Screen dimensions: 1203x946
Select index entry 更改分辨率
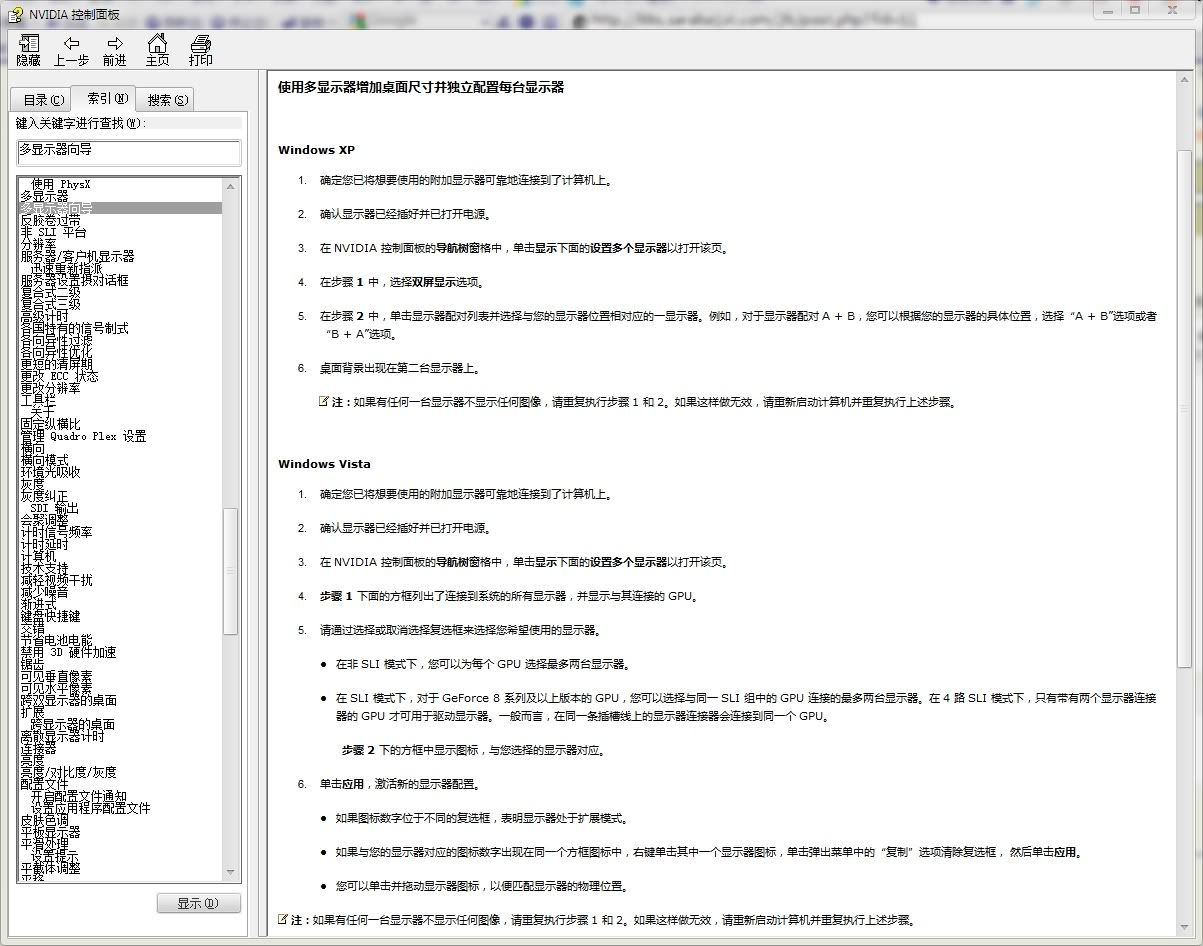click(x=50, y=389)
